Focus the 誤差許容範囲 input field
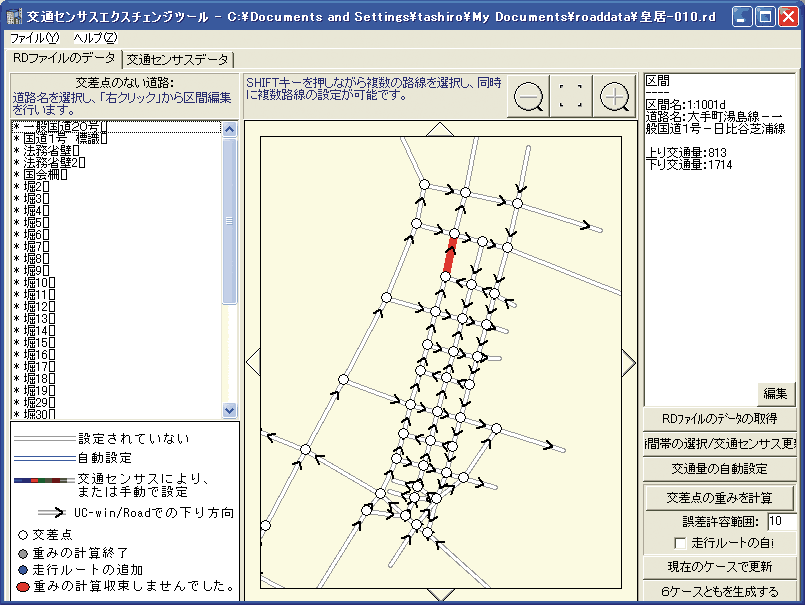Image resolution: width=805 pixels, height=605 pixels. pyautogui.click(x=781, y=521)
